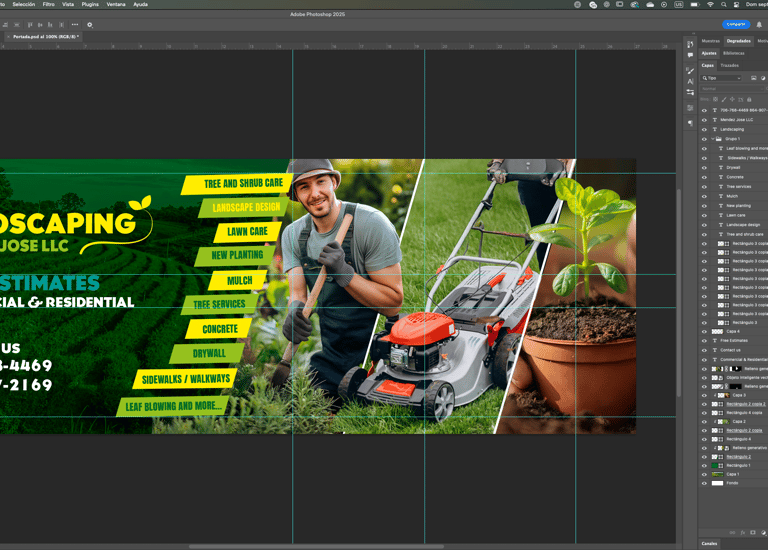Select the Capa 1 layer thumbnail
This screenshot has width=768, height=550.
point(717,475)
